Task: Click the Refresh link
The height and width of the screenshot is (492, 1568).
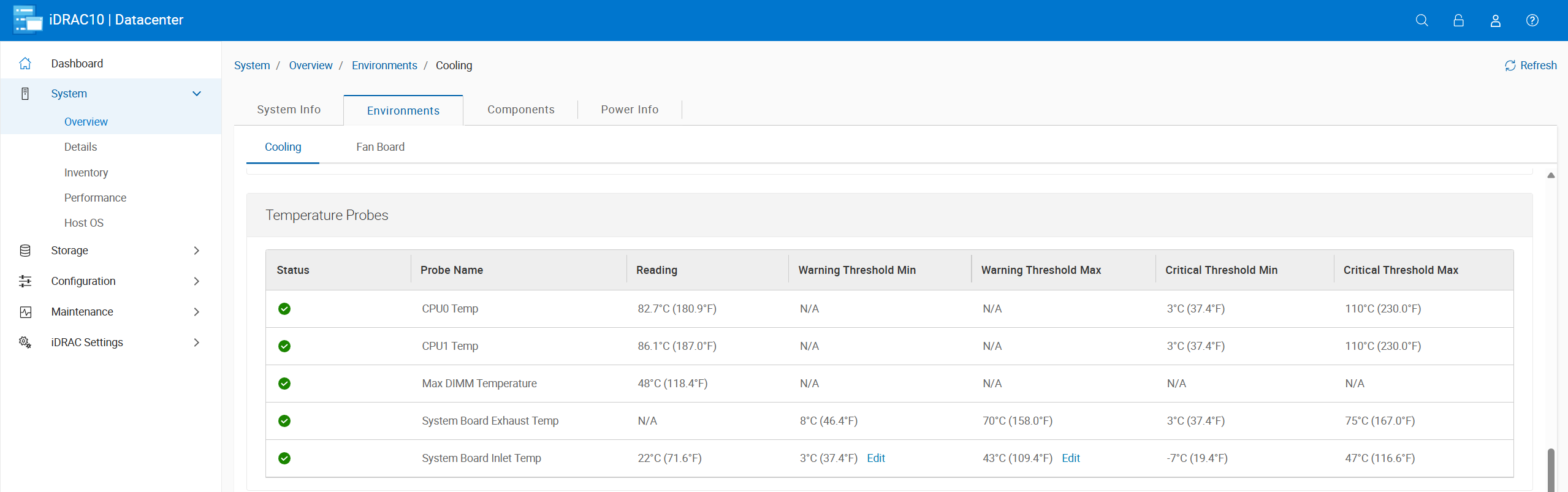Action: click(1531, 66)
